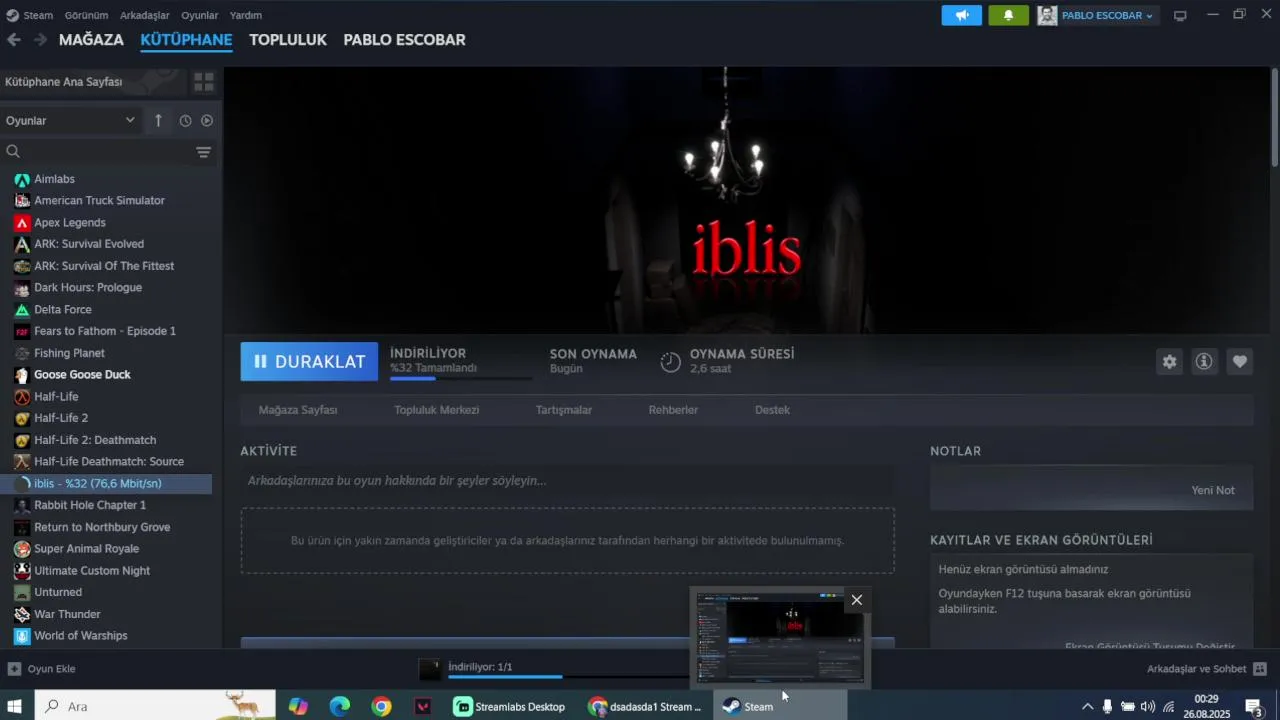Open the green notifications bell

pyautogui.click(x=1008, y=15)
